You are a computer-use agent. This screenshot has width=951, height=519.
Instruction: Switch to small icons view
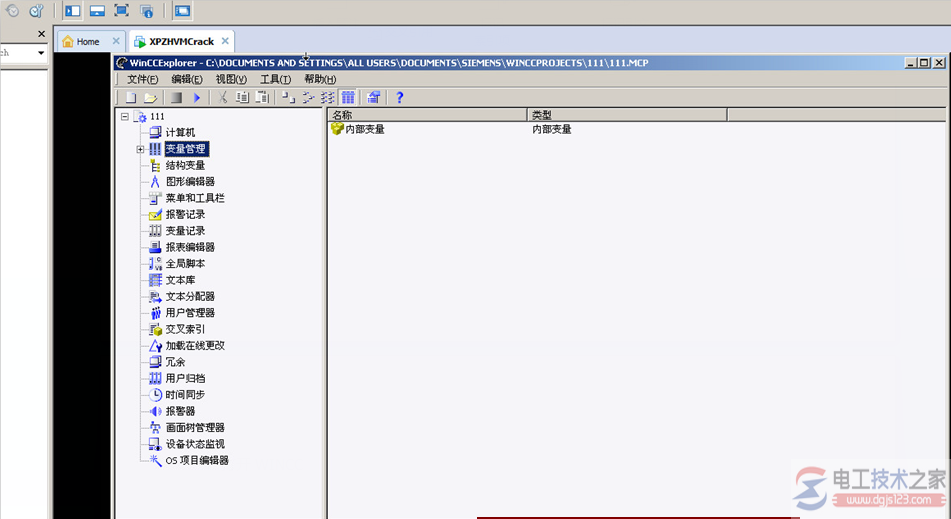click(308, 97)
